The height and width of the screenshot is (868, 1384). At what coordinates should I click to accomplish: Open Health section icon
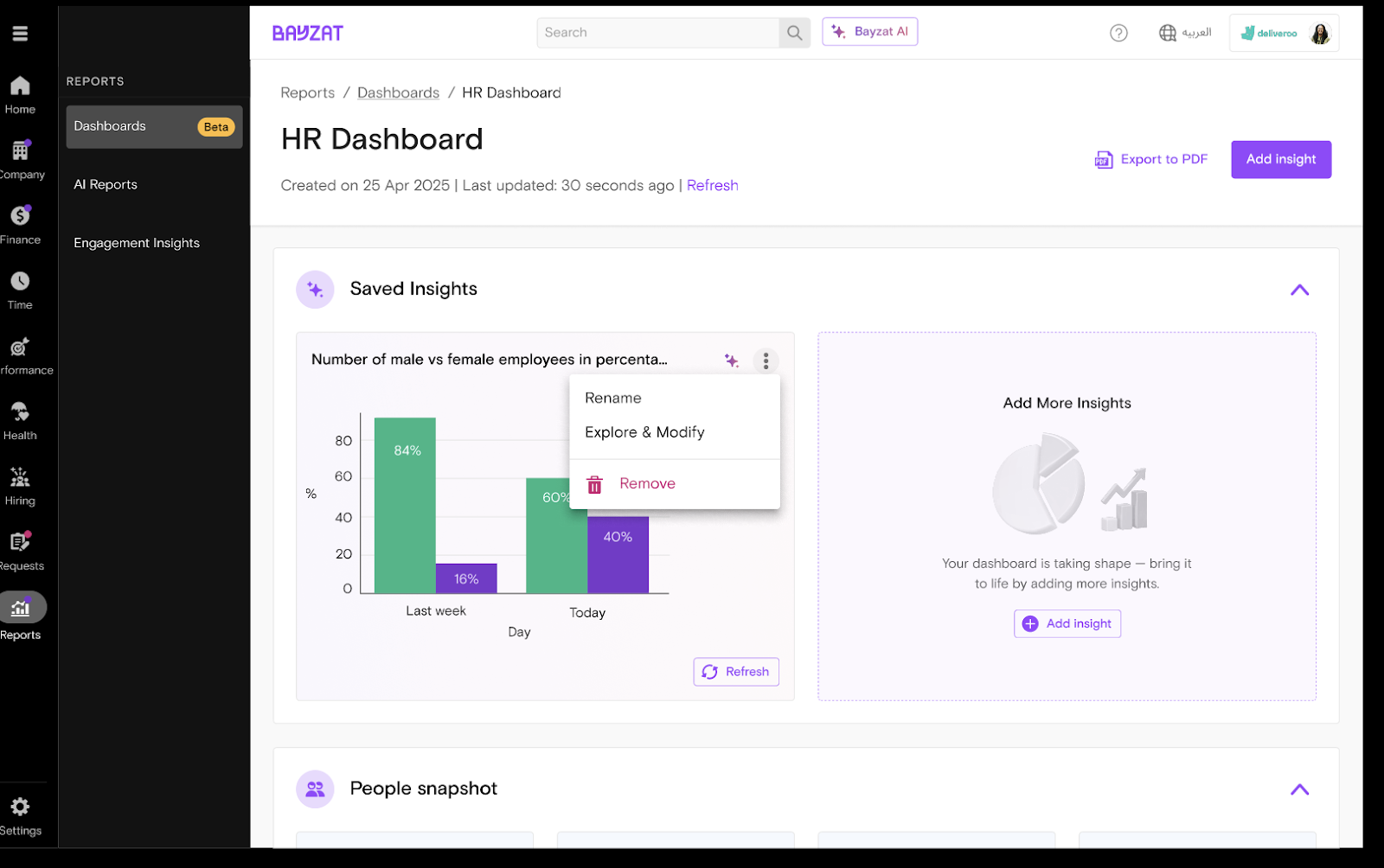[20, 412]
